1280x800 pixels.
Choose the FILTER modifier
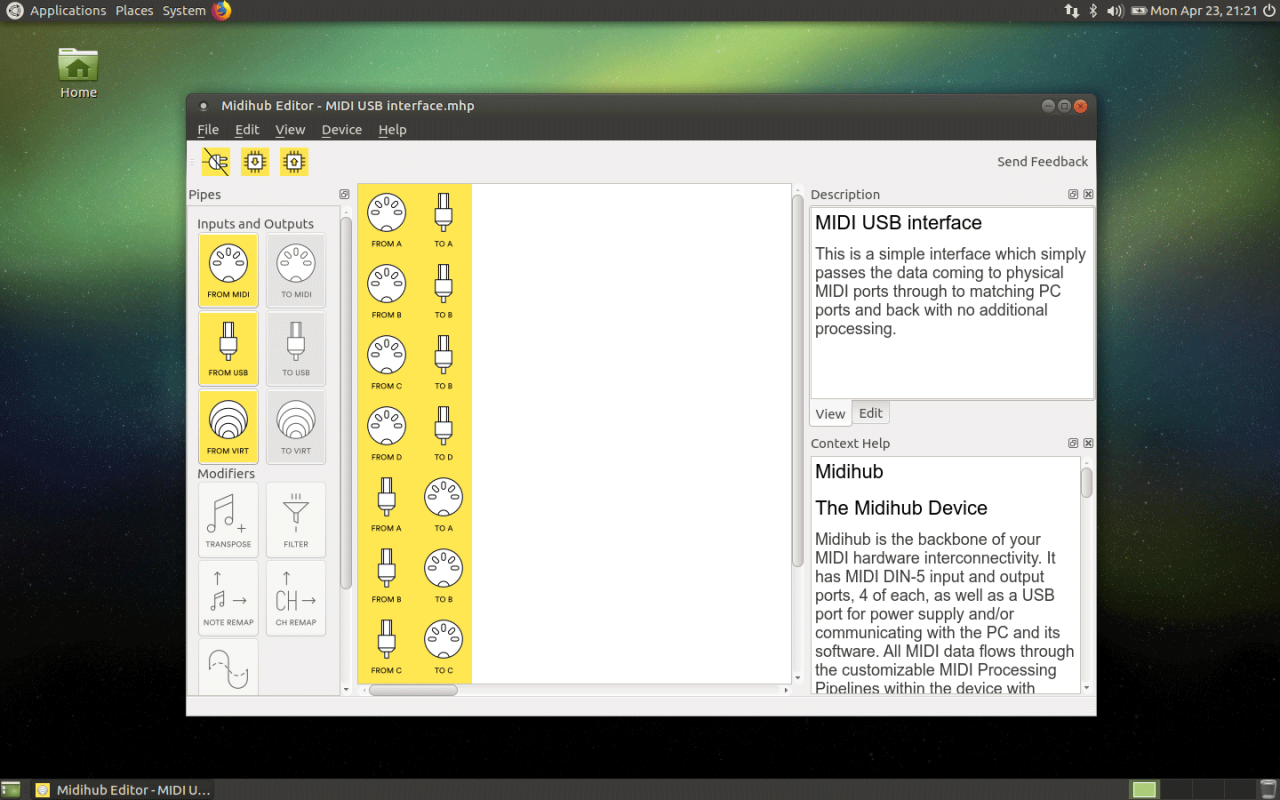(296, 520)
